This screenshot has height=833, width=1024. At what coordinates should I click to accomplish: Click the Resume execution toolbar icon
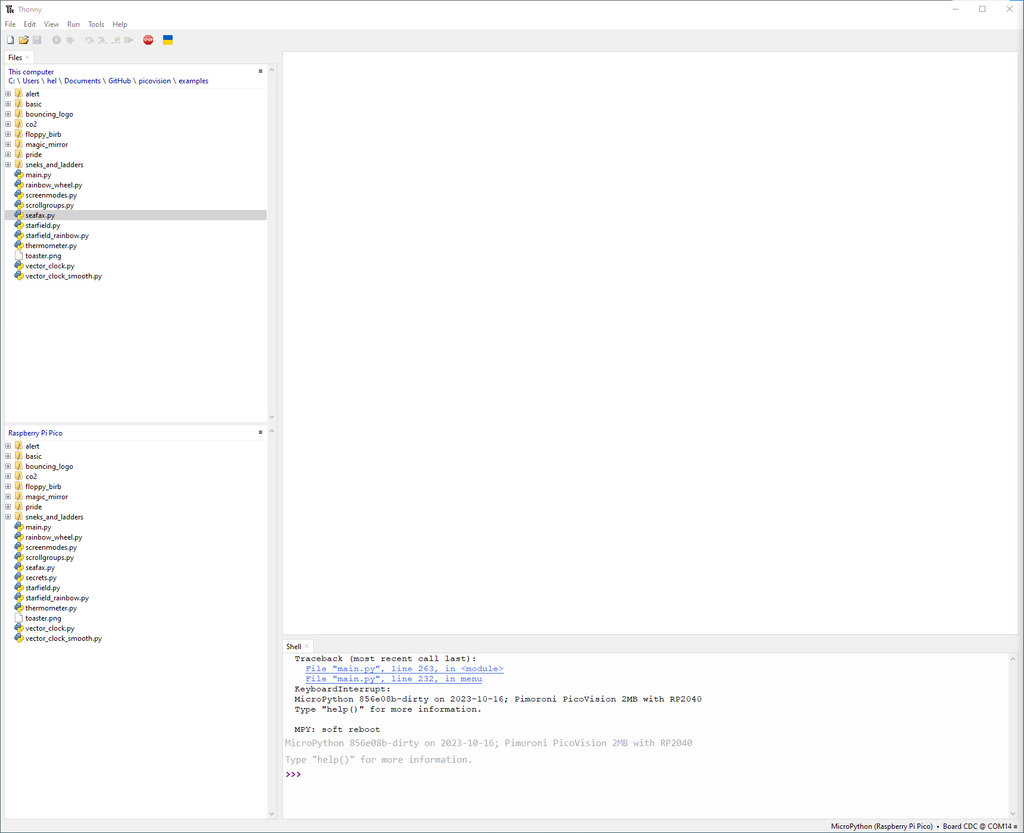point(130,40)
